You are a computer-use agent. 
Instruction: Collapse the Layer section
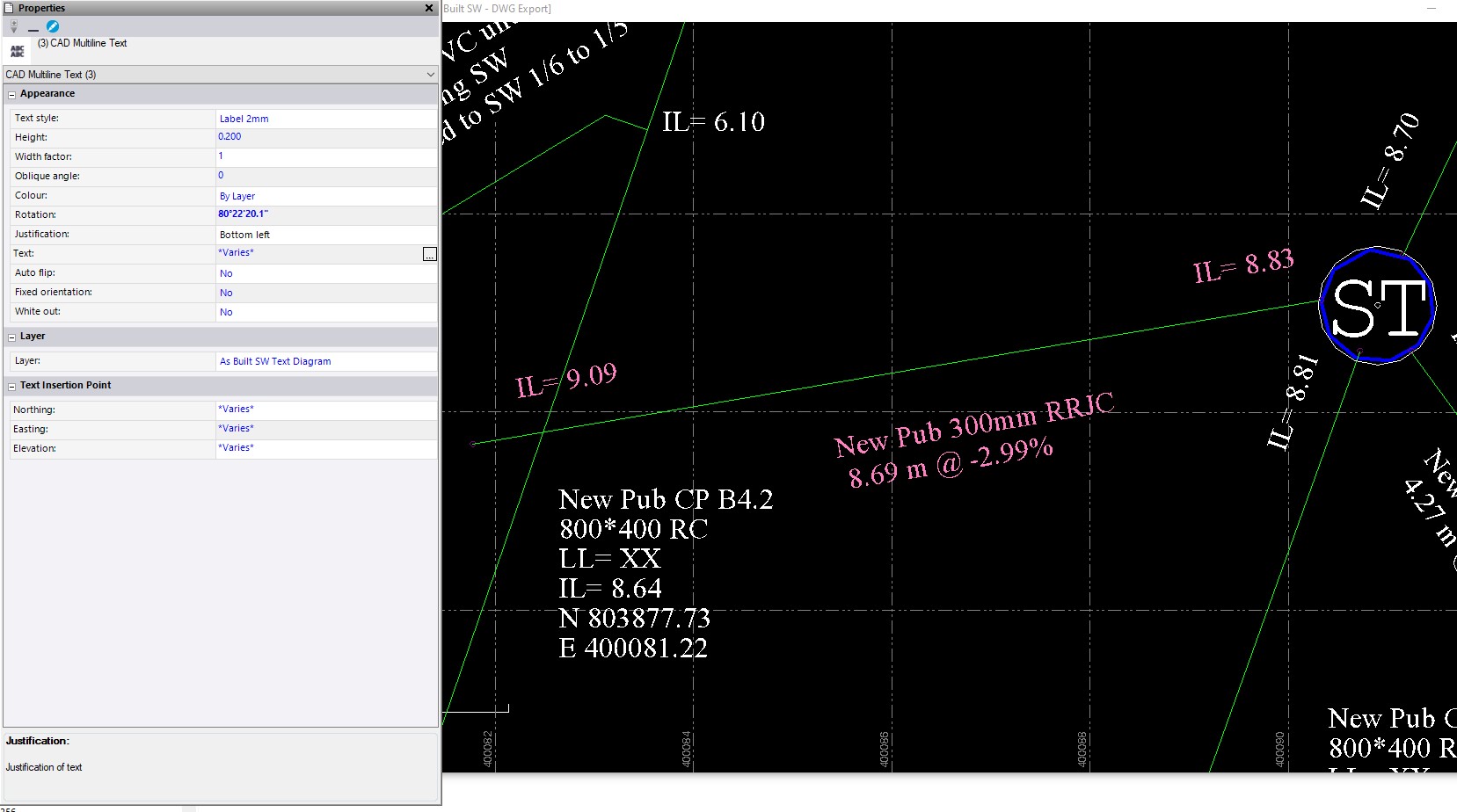(12, 337)
